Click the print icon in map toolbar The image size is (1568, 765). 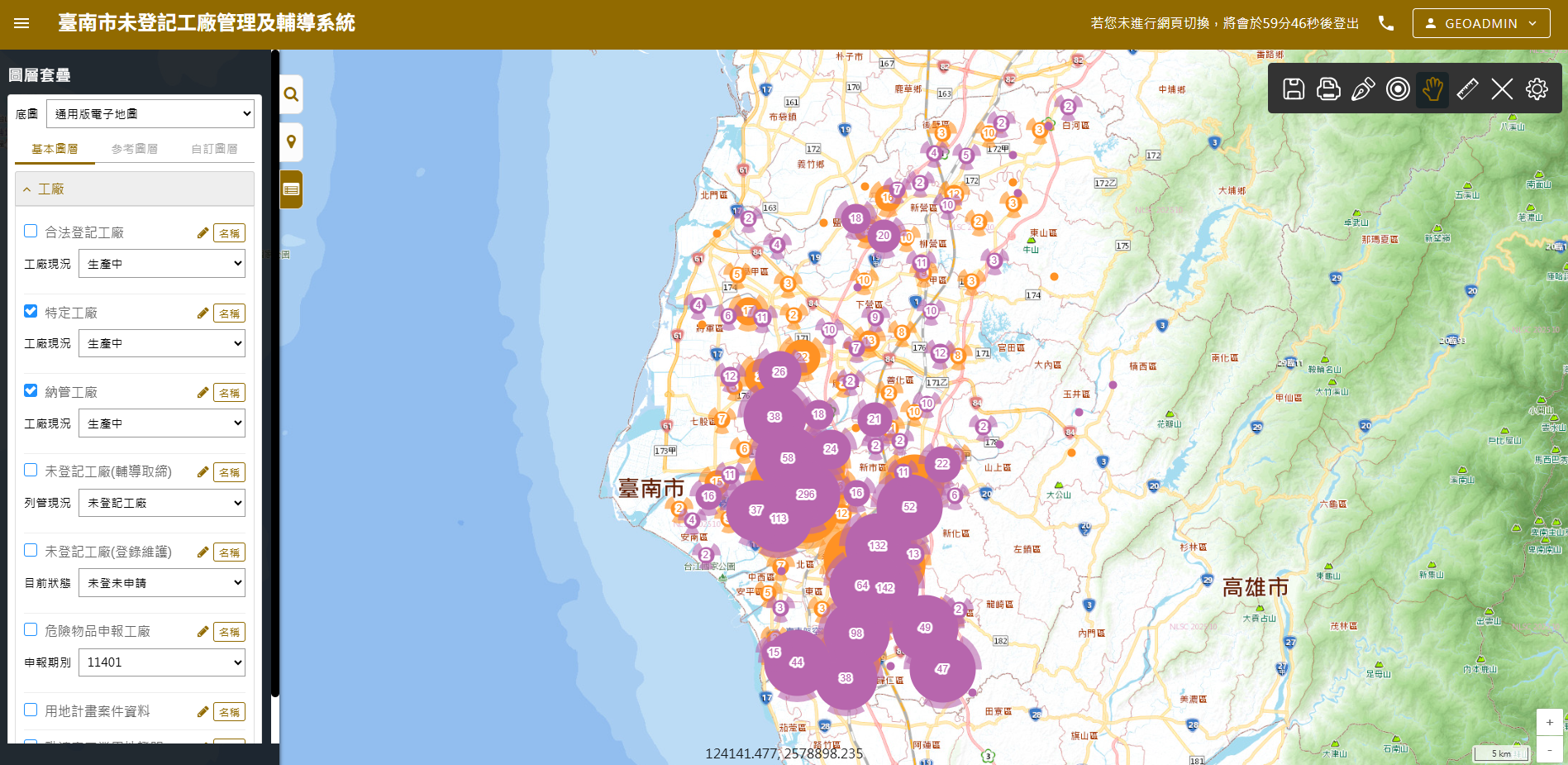point(1328,89)
